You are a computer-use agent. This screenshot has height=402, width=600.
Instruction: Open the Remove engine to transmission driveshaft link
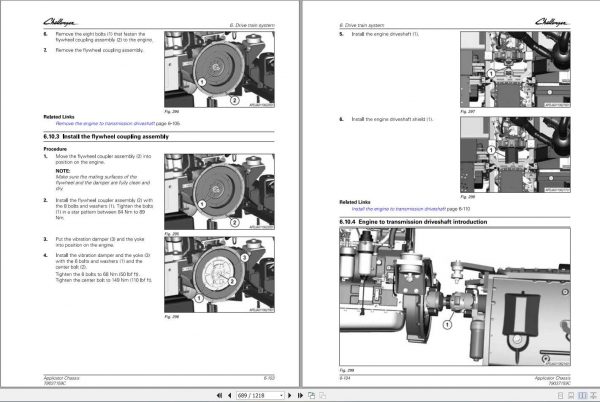pos(105,124)
